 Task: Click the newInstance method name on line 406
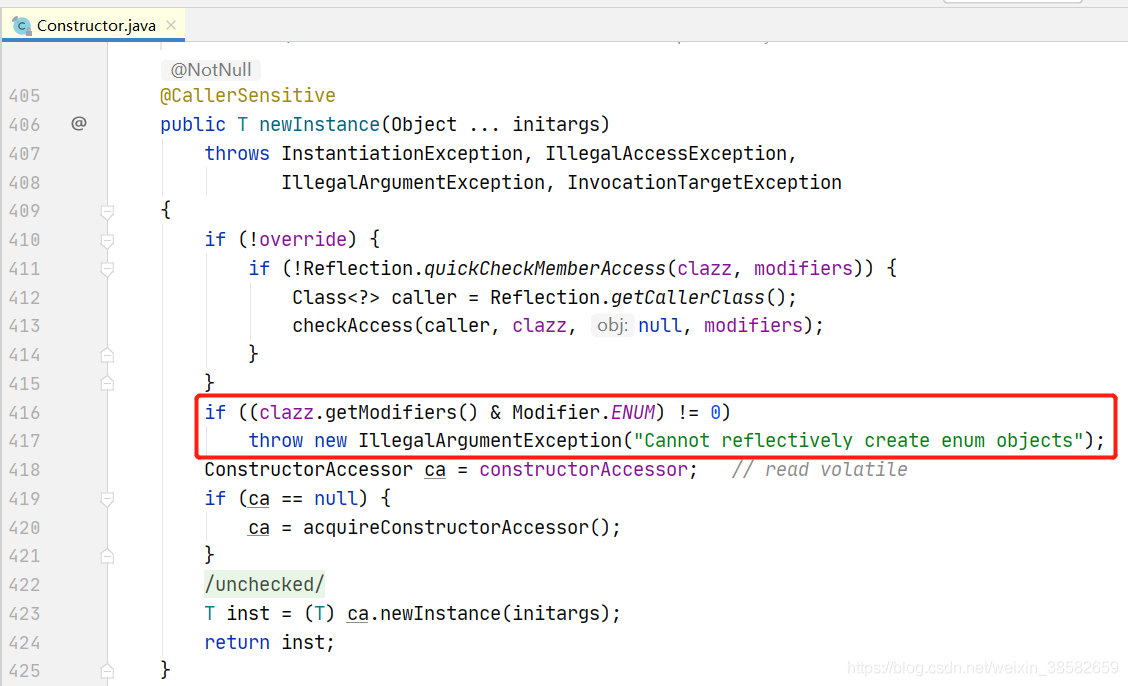(x=319, y=124)
